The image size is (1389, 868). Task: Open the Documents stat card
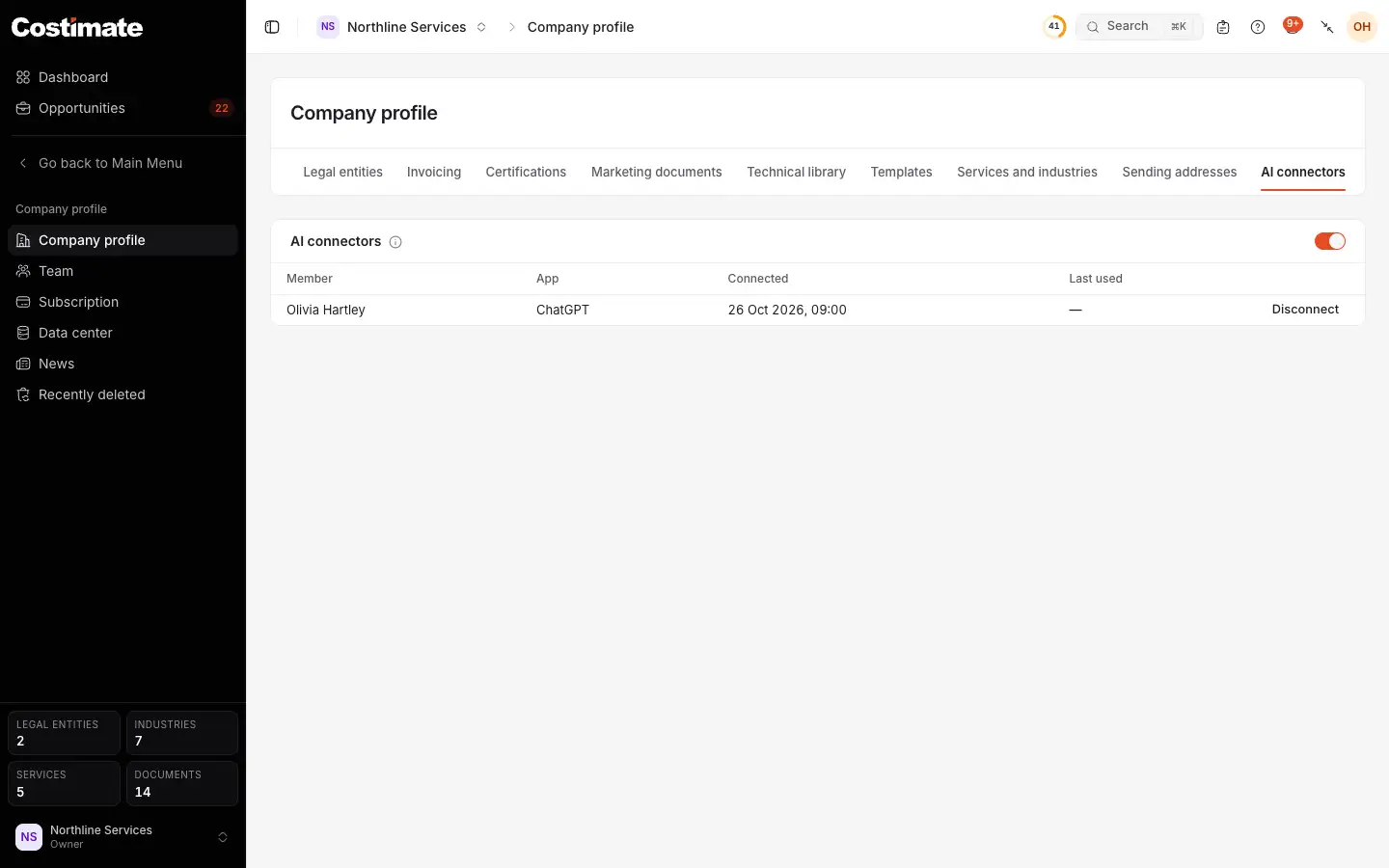click(182, 783)
